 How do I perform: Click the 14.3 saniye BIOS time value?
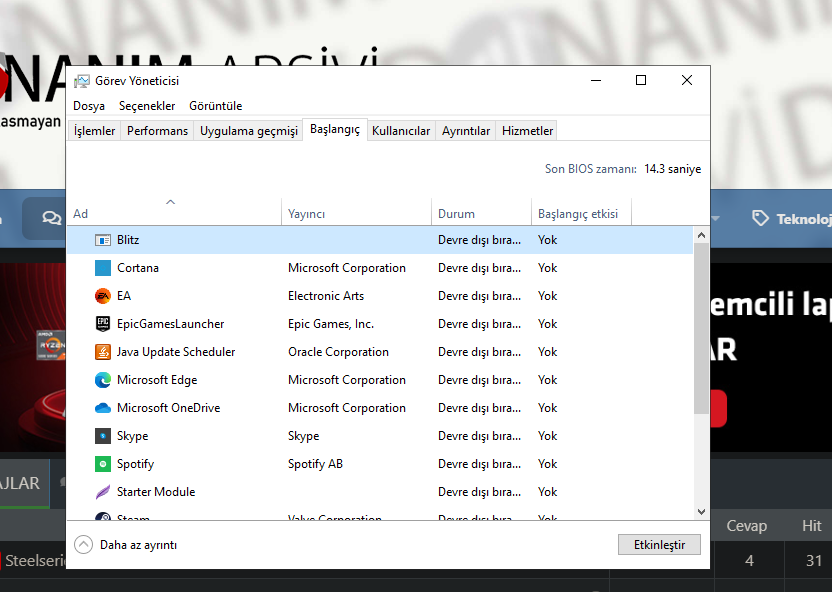tap(672, 169)
